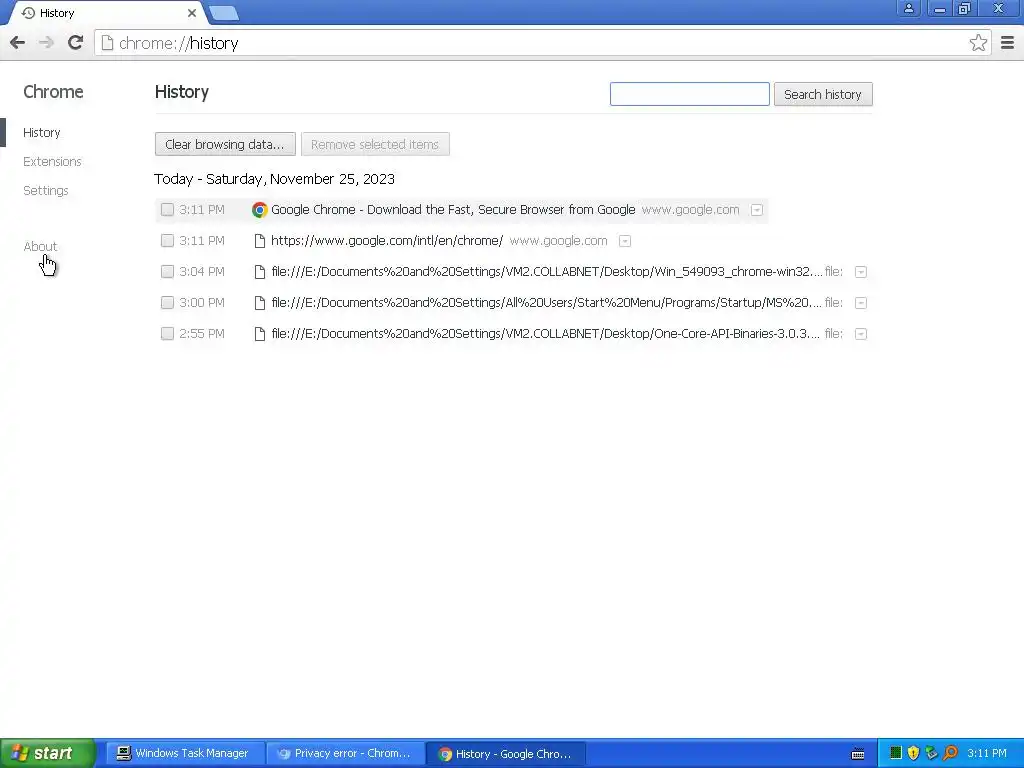This screenshot has width=1024, height=768.
Task: Open the https://www.google.com/intl/en/chrome/ link
Action: (x=387, y=240)
